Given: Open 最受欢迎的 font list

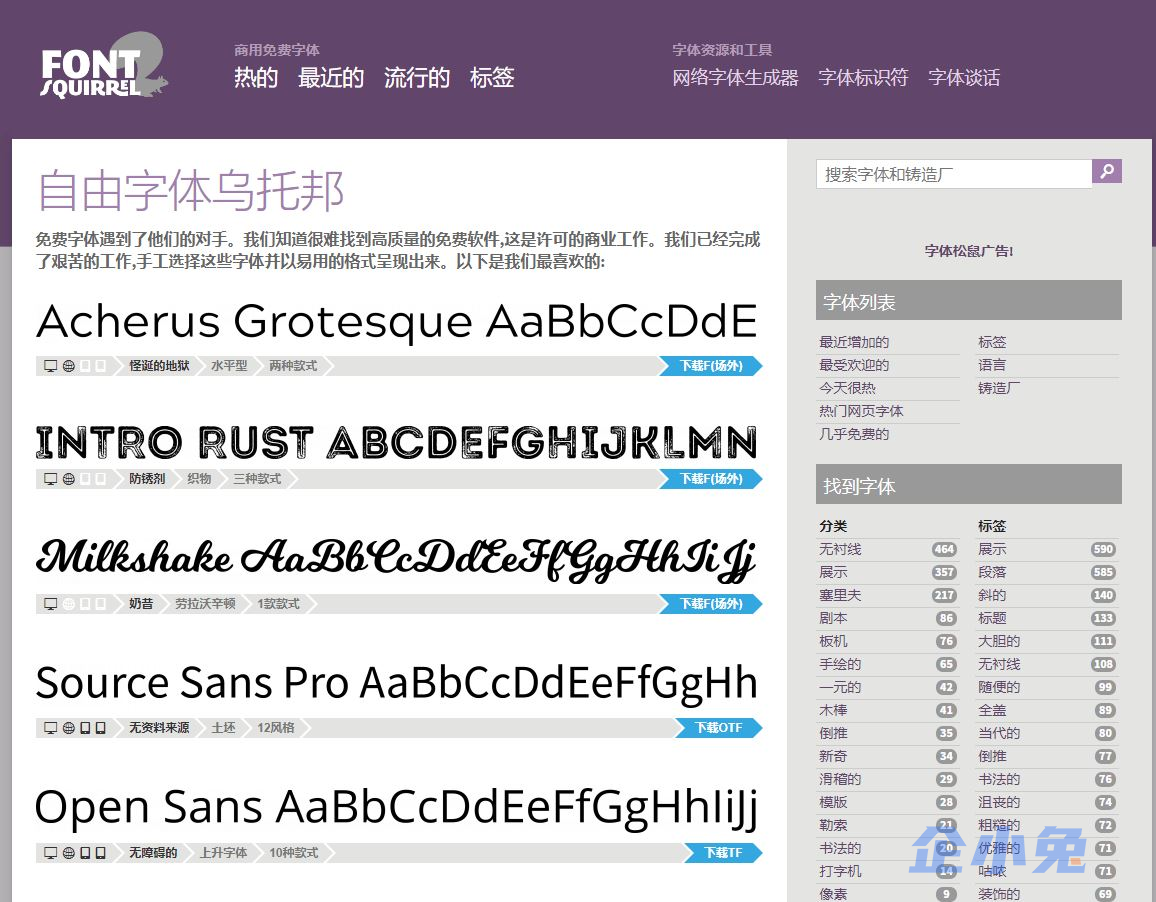Looking at the screenshot, I should click(854, 365).
